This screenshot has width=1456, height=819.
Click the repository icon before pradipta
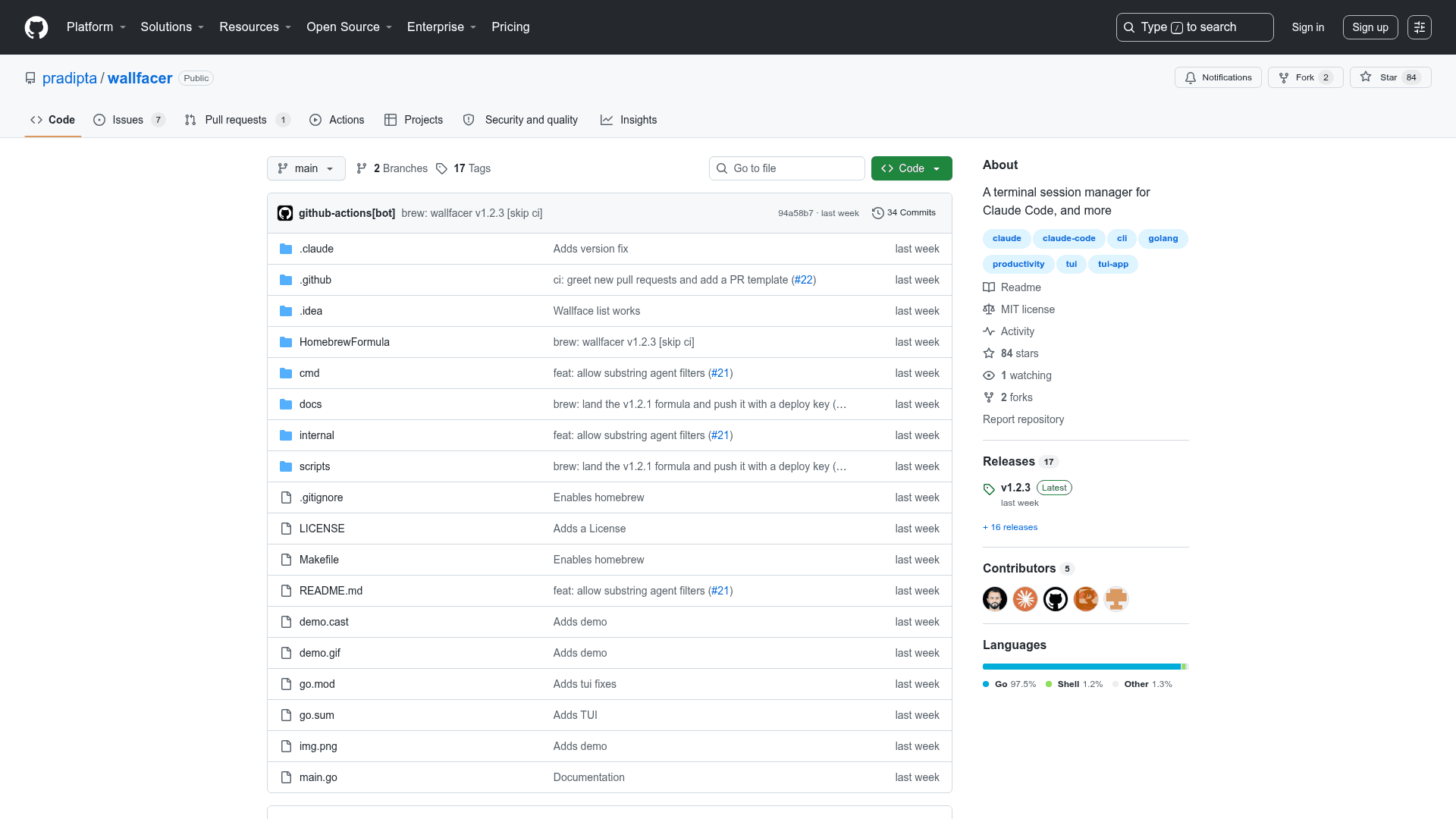30,78
